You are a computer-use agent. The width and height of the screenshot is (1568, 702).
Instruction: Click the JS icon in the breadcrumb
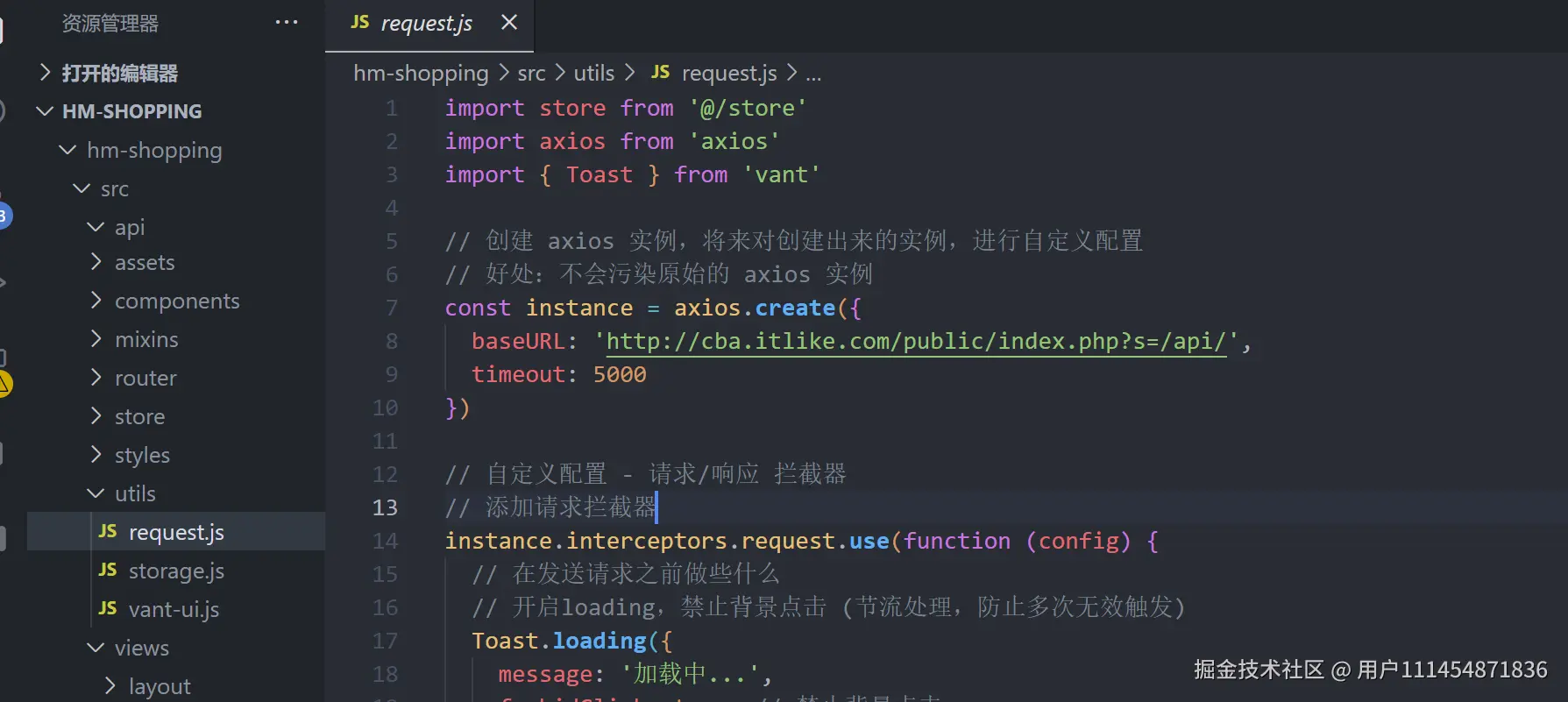pos(661,73)
